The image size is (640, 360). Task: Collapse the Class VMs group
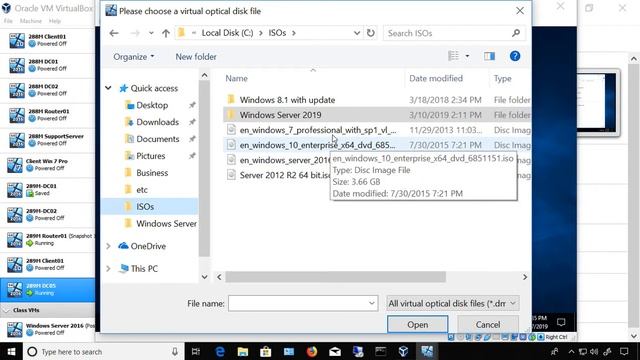click(6, 310)
